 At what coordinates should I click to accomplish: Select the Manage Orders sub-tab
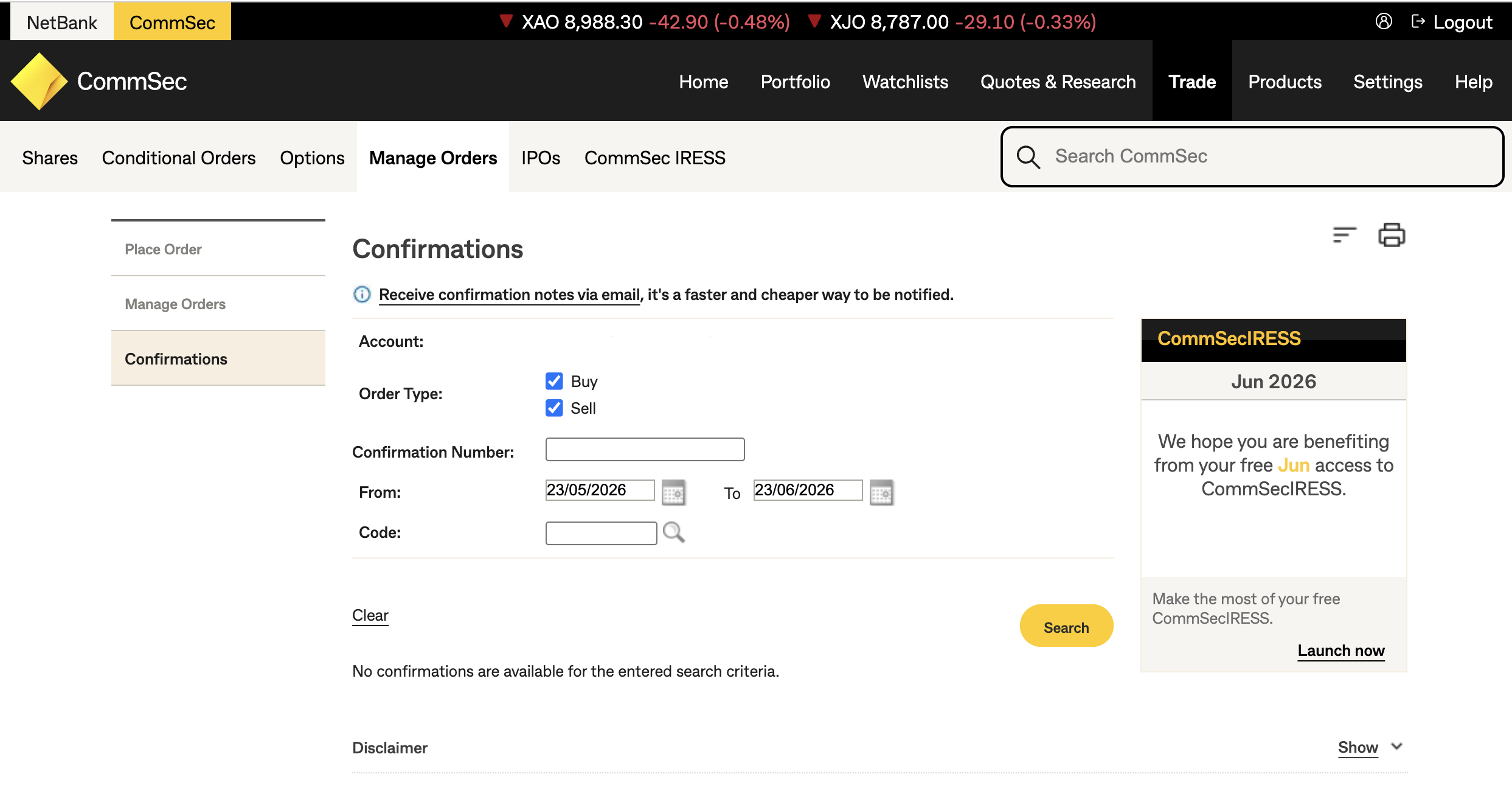coord(433,157)
